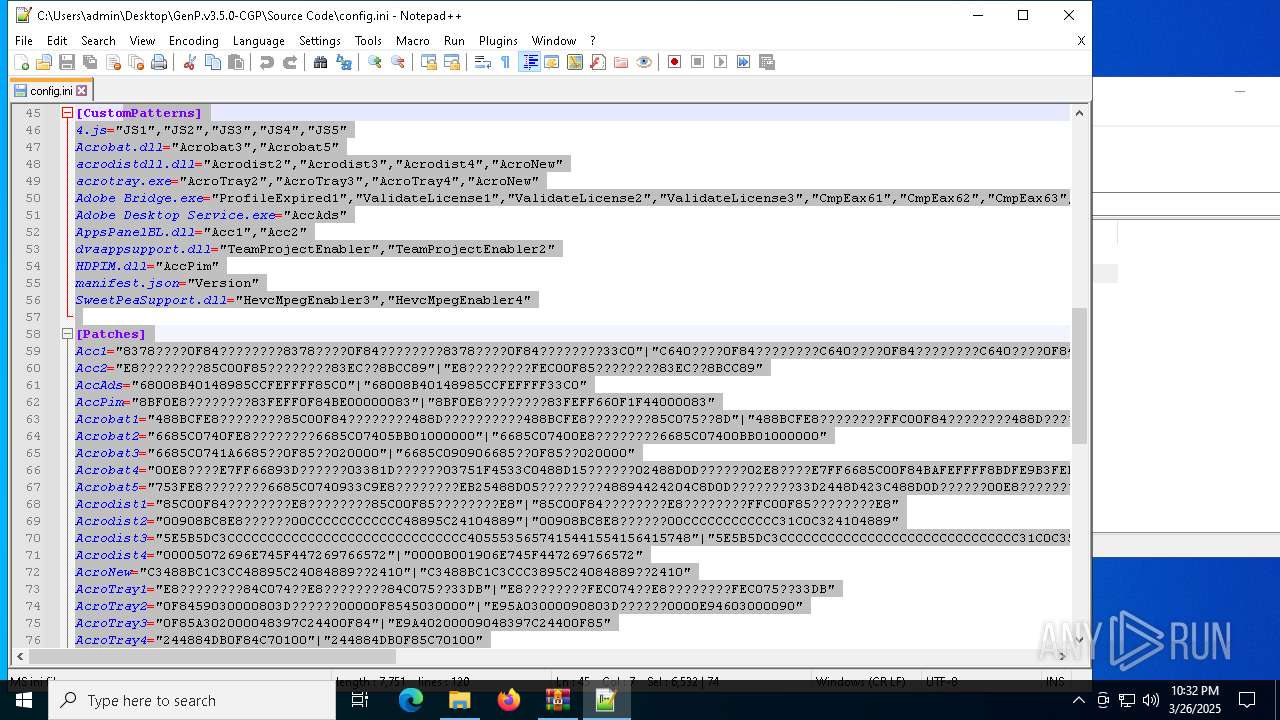Image resolution: width=1280 pixels, height=720 pixels.
Task: Zoom in with the magnifier plus icon
Action: point(374,62)
